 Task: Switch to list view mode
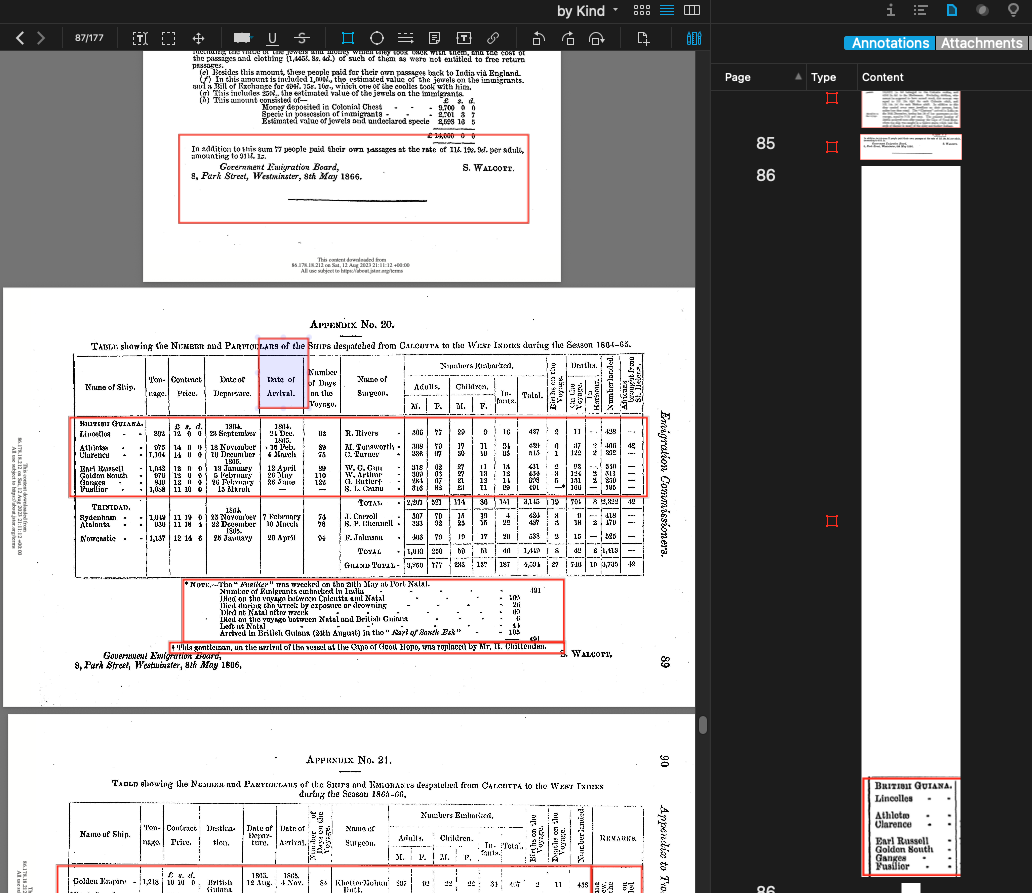click(667, 10)
